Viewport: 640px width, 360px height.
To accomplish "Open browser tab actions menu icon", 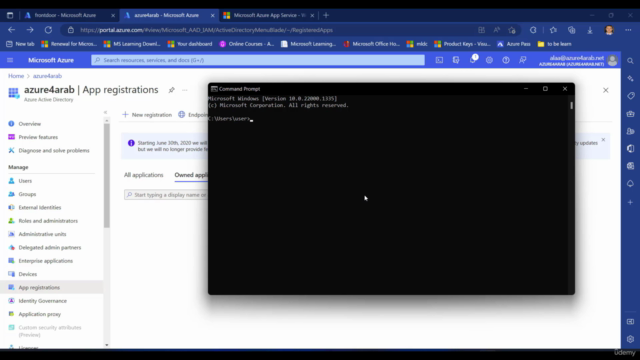I will pyautogui.click(x=10, y=15).
